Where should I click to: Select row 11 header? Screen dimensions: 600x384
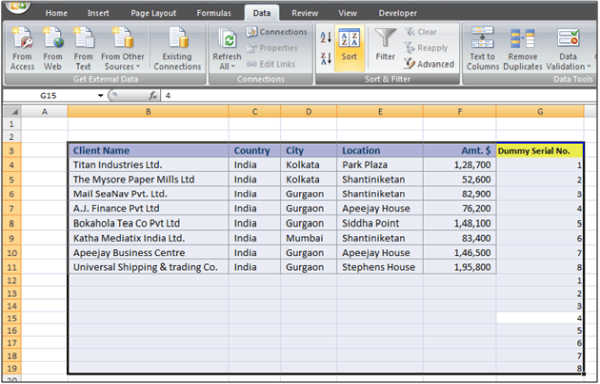12,267
